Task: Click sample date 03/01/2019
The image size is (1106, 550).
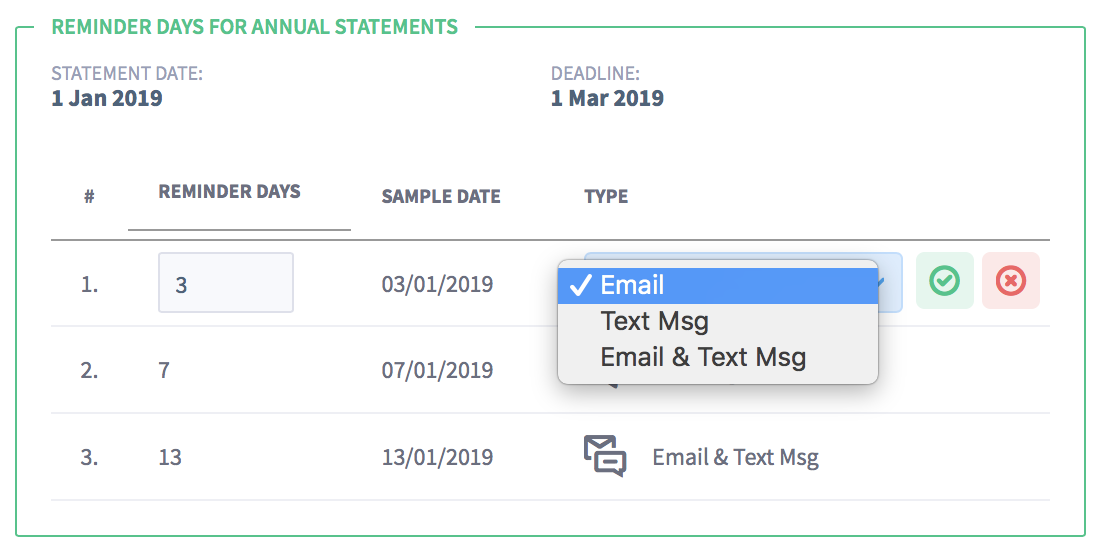Action: [x=437, y=284]
